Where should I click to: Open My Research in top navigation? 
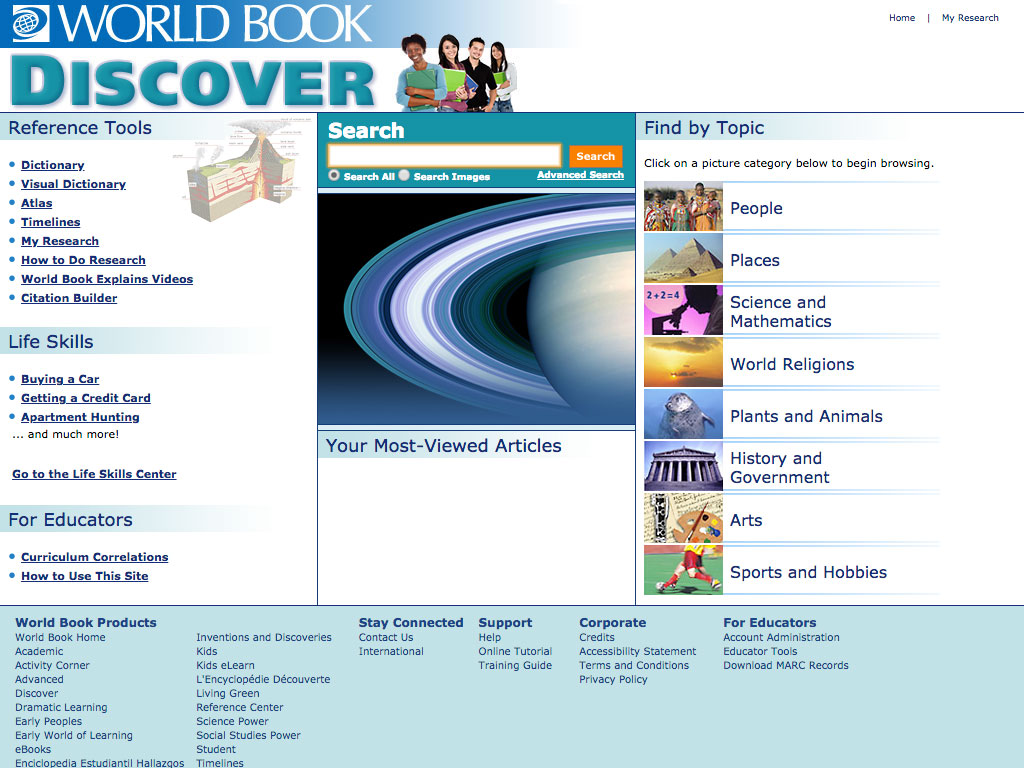(x=970, y=18)
